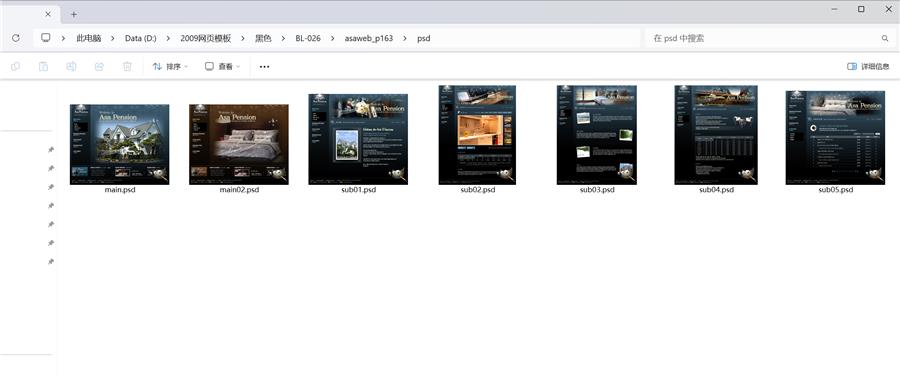Add a new tab with the plus button

click(73, 14)
